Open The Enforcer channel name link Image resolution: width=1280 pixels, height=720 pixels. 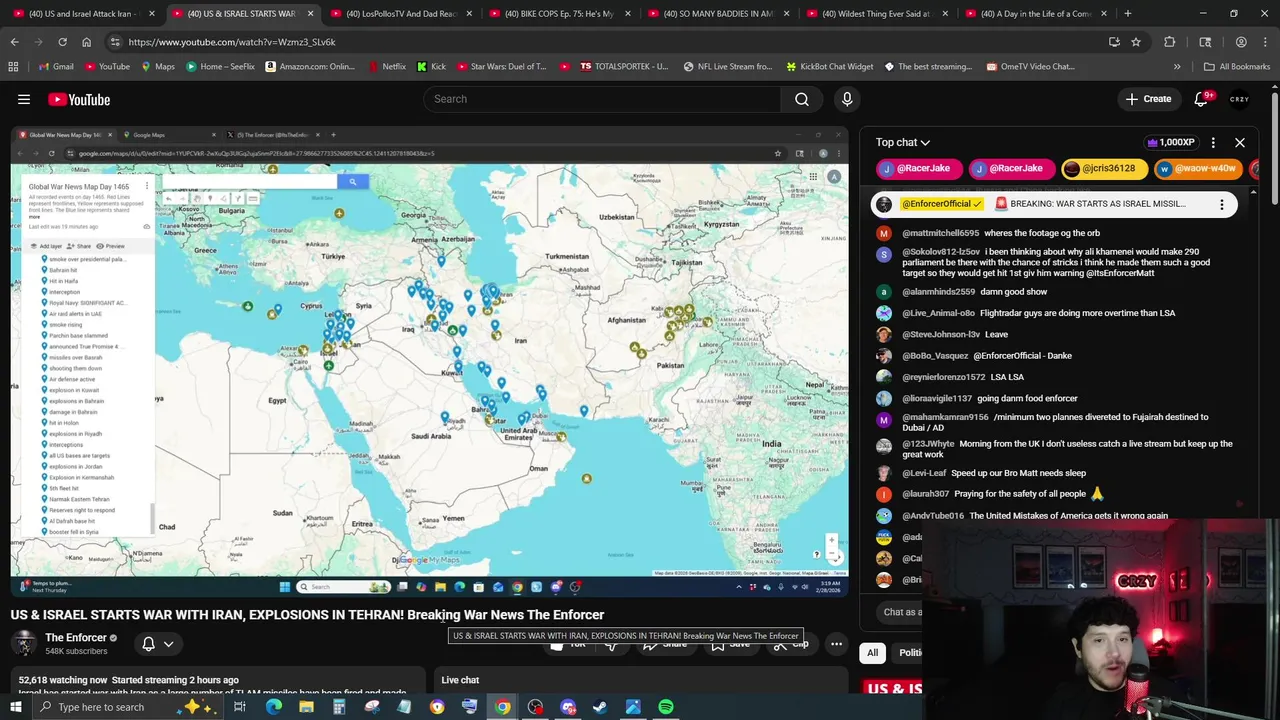(x=75, y=638)
